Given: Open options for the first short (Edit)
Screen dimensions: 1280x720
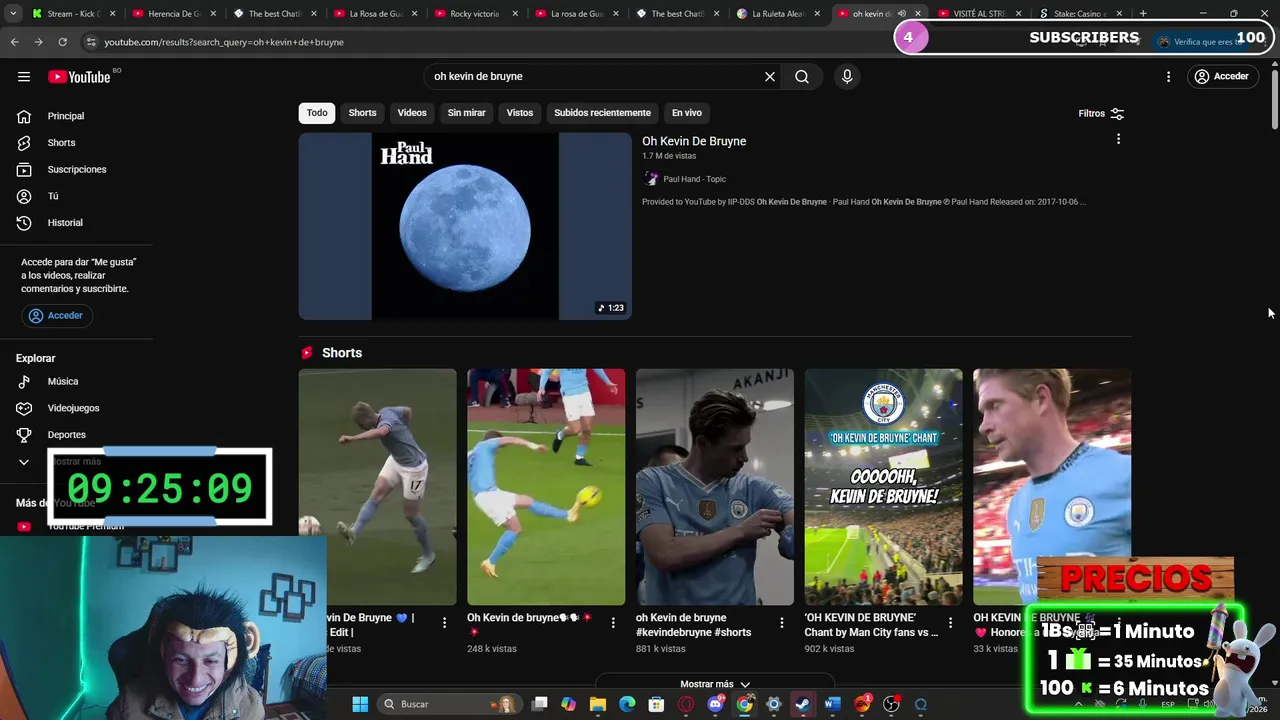Looking at the screenshot, I should 444,623.
